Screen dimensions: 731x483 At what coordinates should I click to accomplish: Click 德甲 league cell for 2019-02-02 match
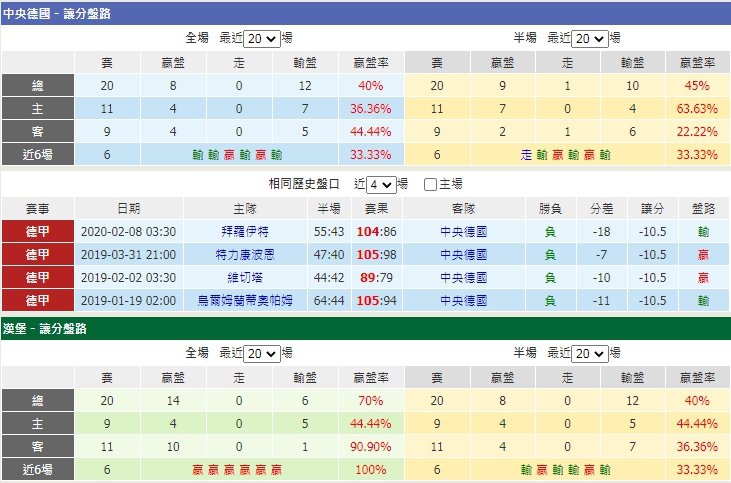click(38, 277)
